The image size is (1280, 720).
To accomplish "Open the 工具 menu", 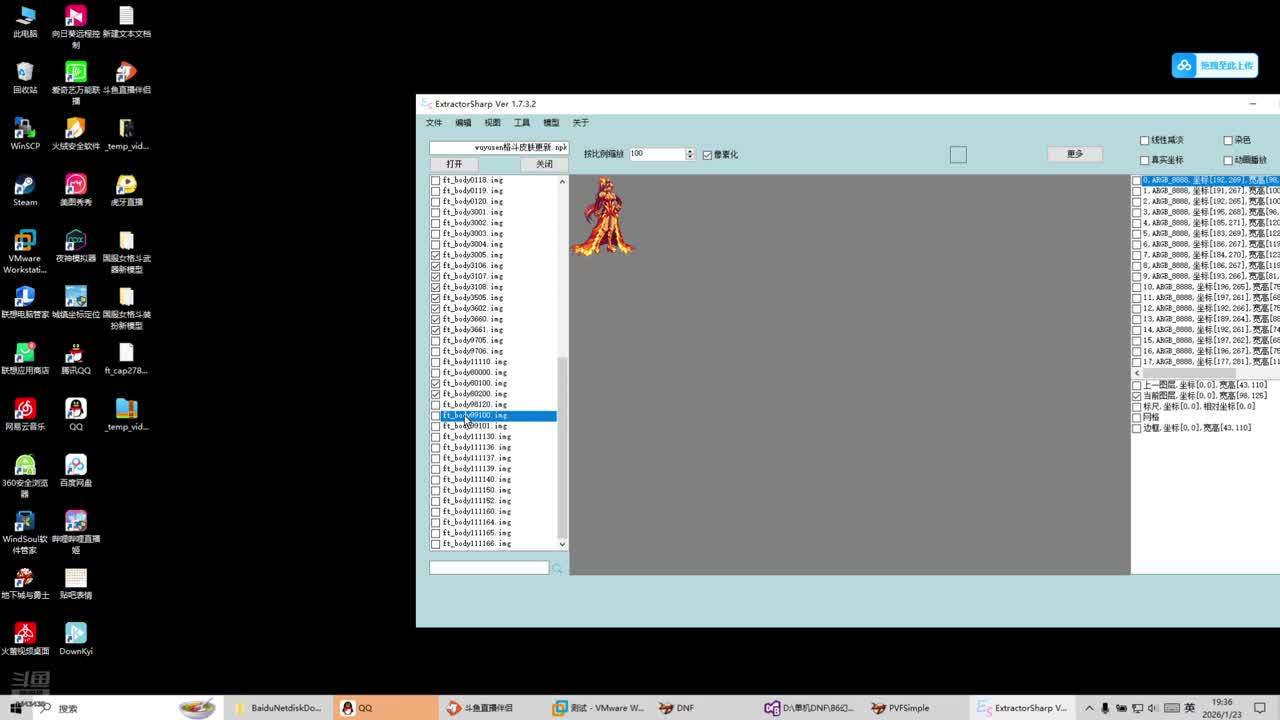I will (521, 123).
